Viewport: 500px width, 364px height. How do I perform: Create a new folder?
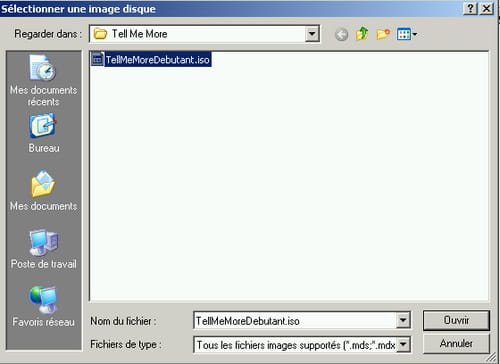(383, 34)
